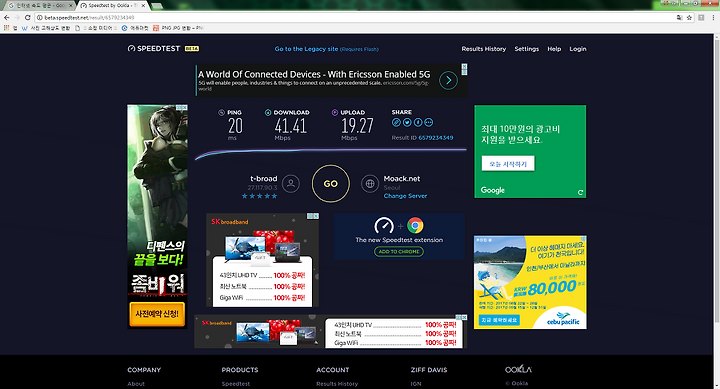Close the Speedtest by Ookla tab
This screenshot has height=389, width=720.
pyautogui.click(x=143, y=6)
